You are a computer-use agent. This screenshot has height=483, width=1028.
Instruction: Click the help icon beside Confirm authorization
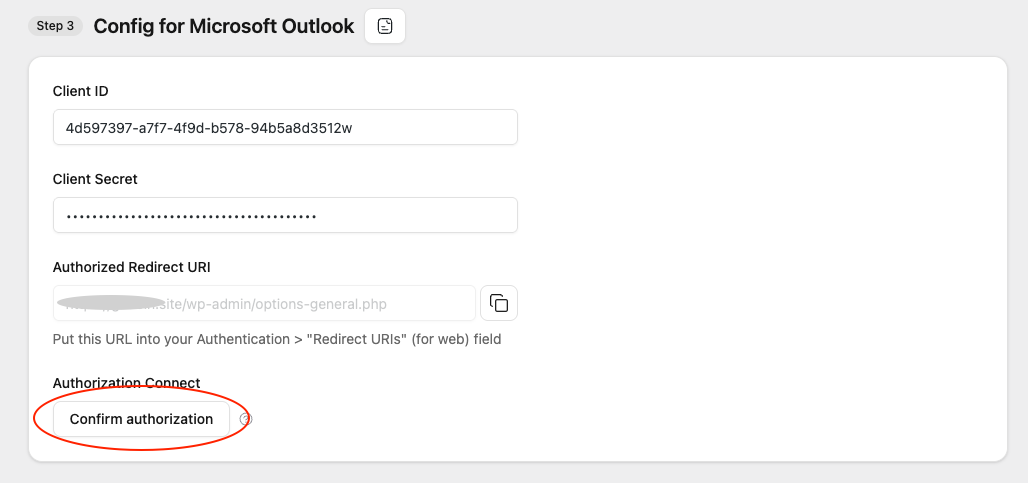[x=246, y=419]
